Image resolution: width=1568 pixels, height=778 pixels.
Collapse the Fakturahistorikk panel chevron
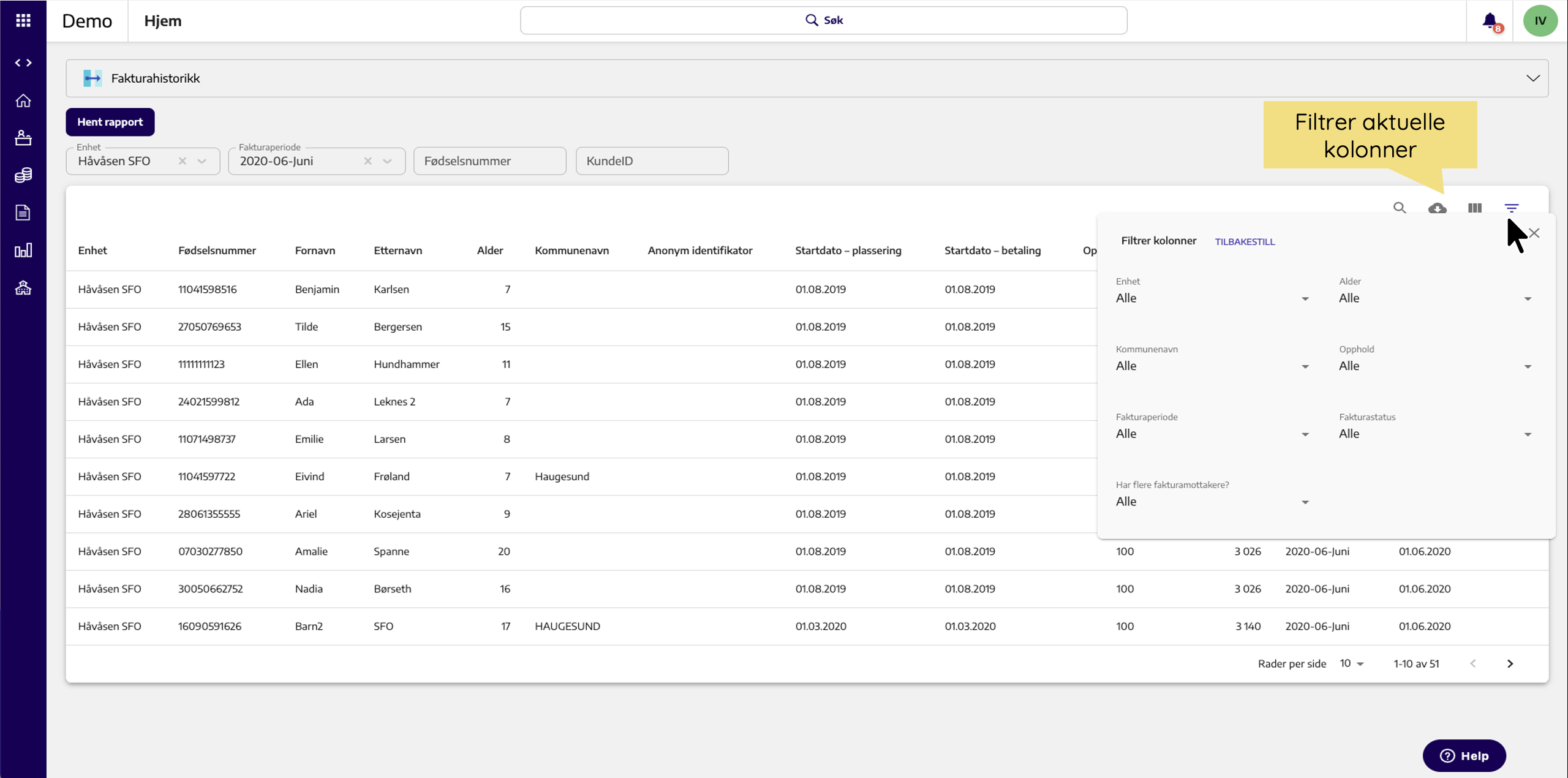click(x=1533, y=78)
